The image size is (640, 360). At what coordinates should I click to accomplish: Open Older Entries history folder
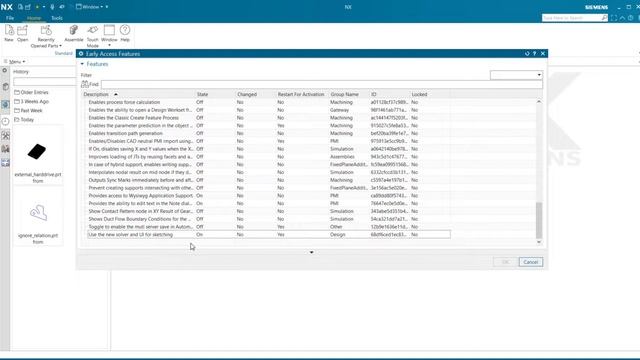pos(31,92)
